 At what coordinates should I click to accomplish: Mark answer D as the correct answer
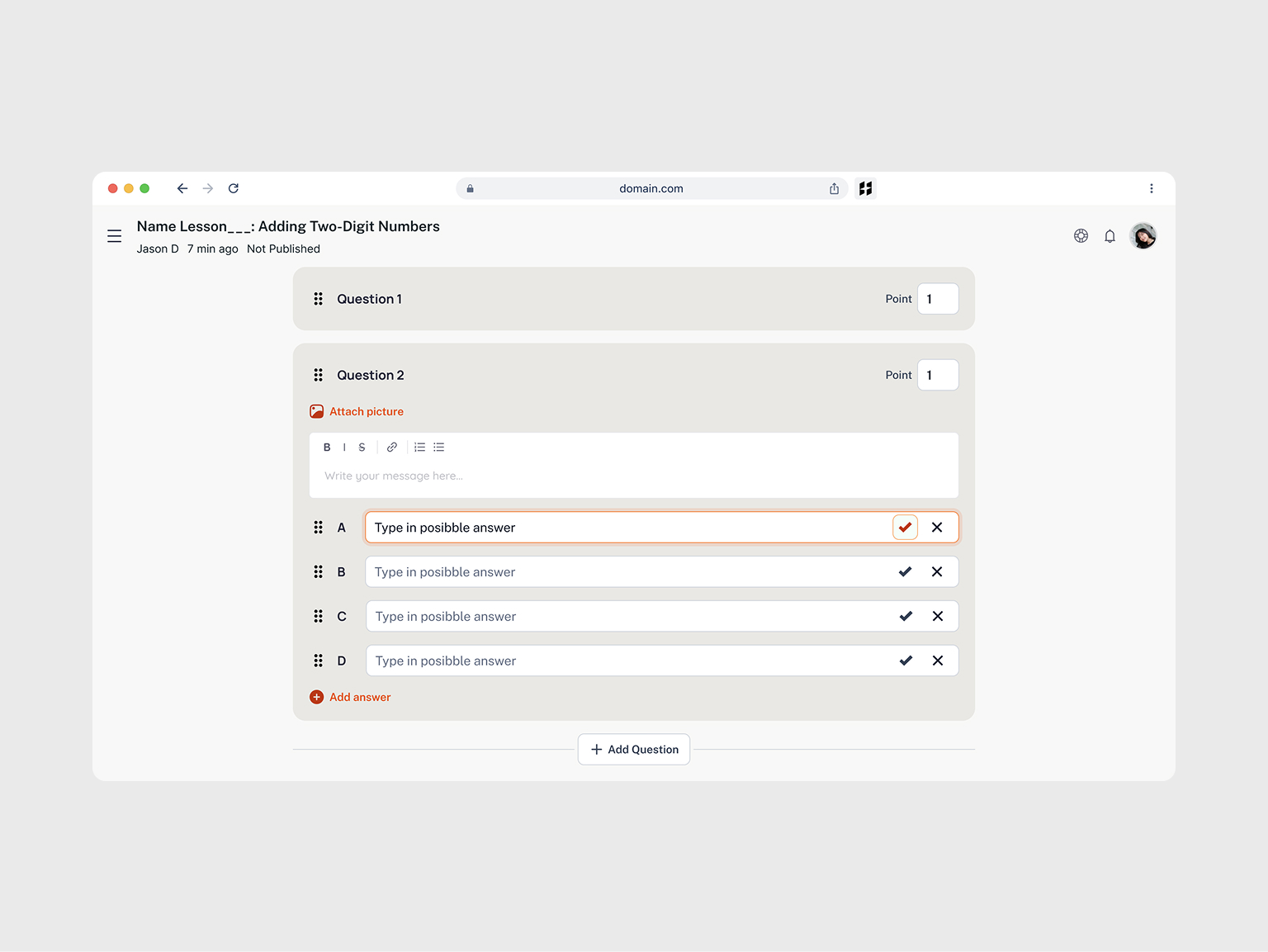[905, 661]
